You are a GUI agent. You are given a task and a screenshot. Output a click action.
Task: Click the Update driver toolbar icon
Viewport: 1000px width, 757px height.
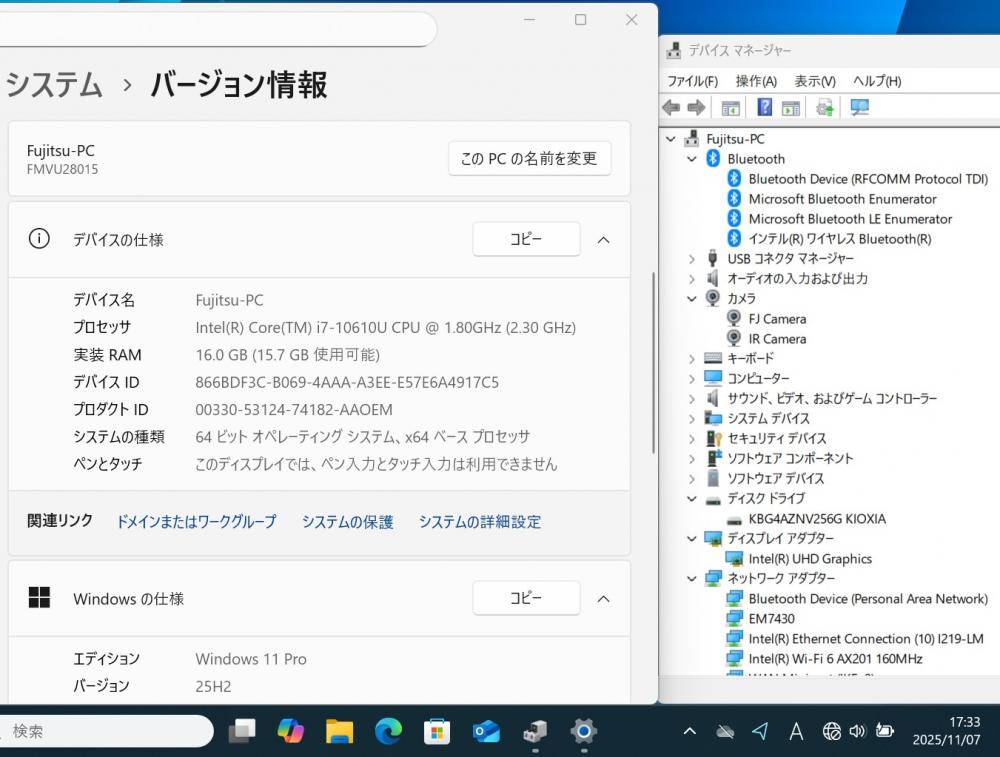point(825,108)
